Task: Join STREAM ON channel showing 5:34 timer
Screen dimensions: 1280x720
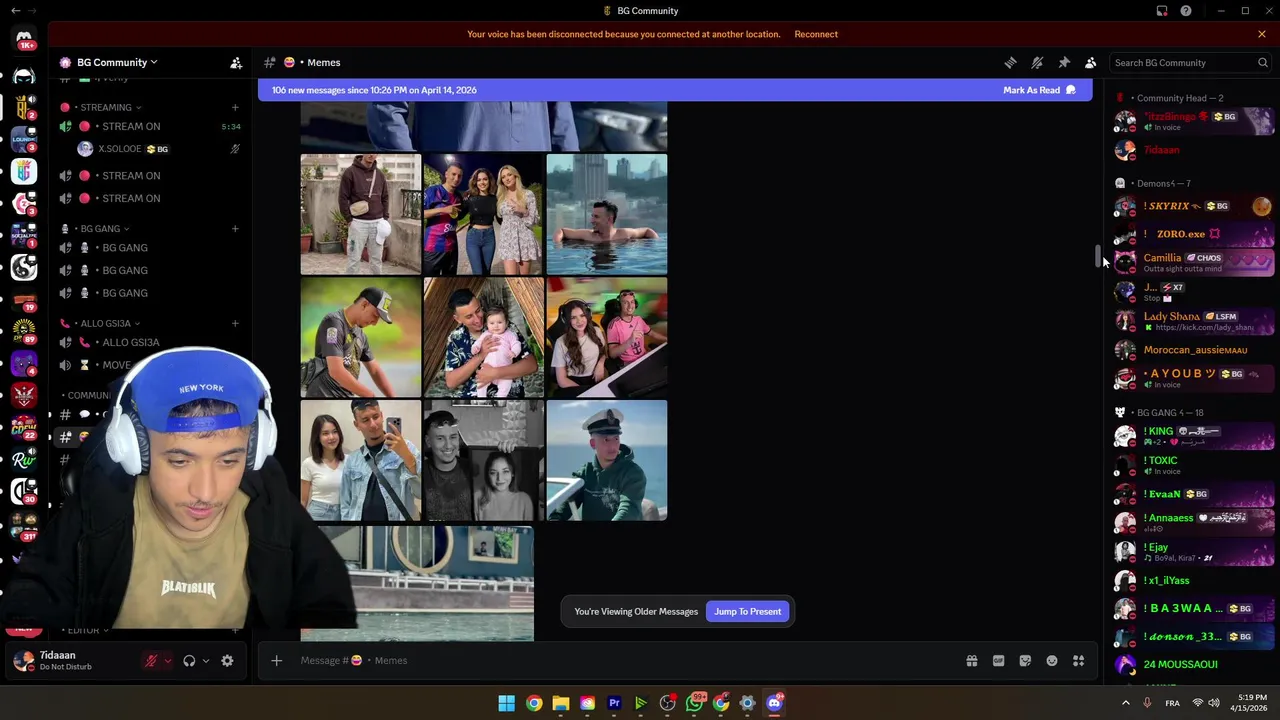Action: [150, 127]
